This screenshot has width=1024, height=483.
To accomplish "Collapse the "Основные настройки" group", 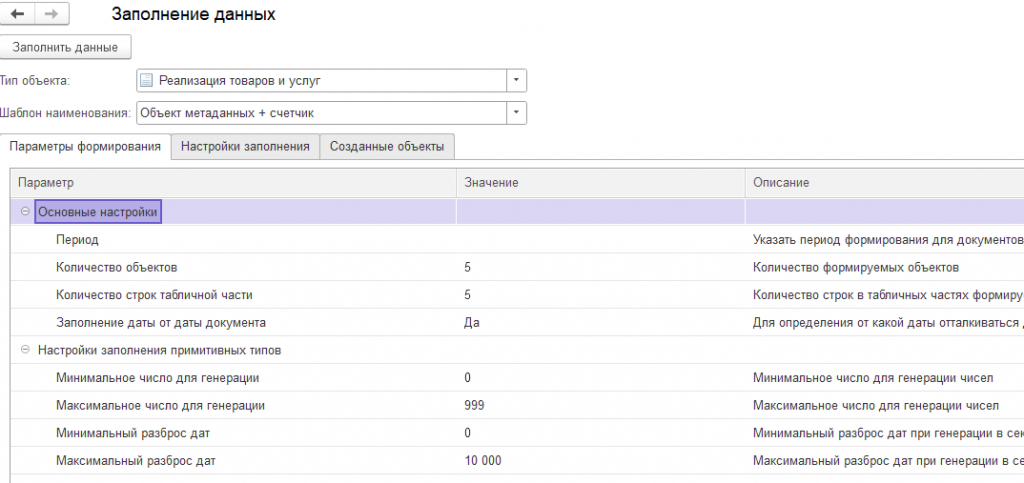I will click(24, 211).
